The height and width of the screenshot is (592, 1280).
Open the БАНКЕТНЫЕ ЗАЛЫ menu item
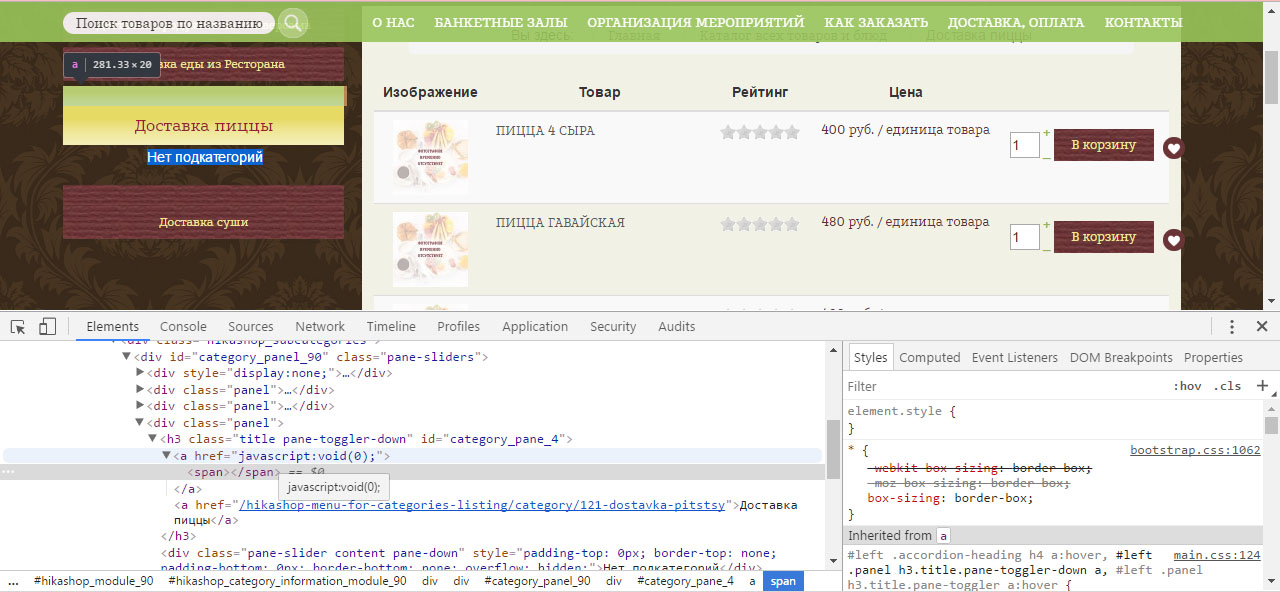pyautogui.click(x=501, y=22)
